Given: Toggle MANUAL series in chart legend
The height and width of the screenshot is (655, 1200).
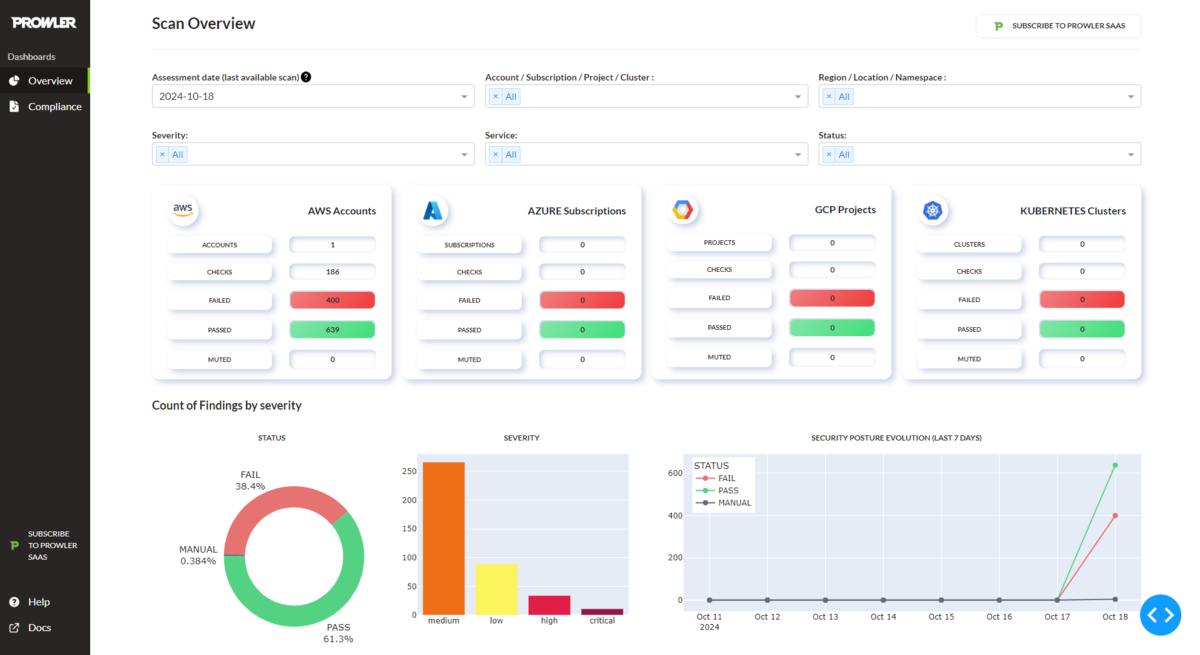Looking at the screenshot, I should pos(722,503).
